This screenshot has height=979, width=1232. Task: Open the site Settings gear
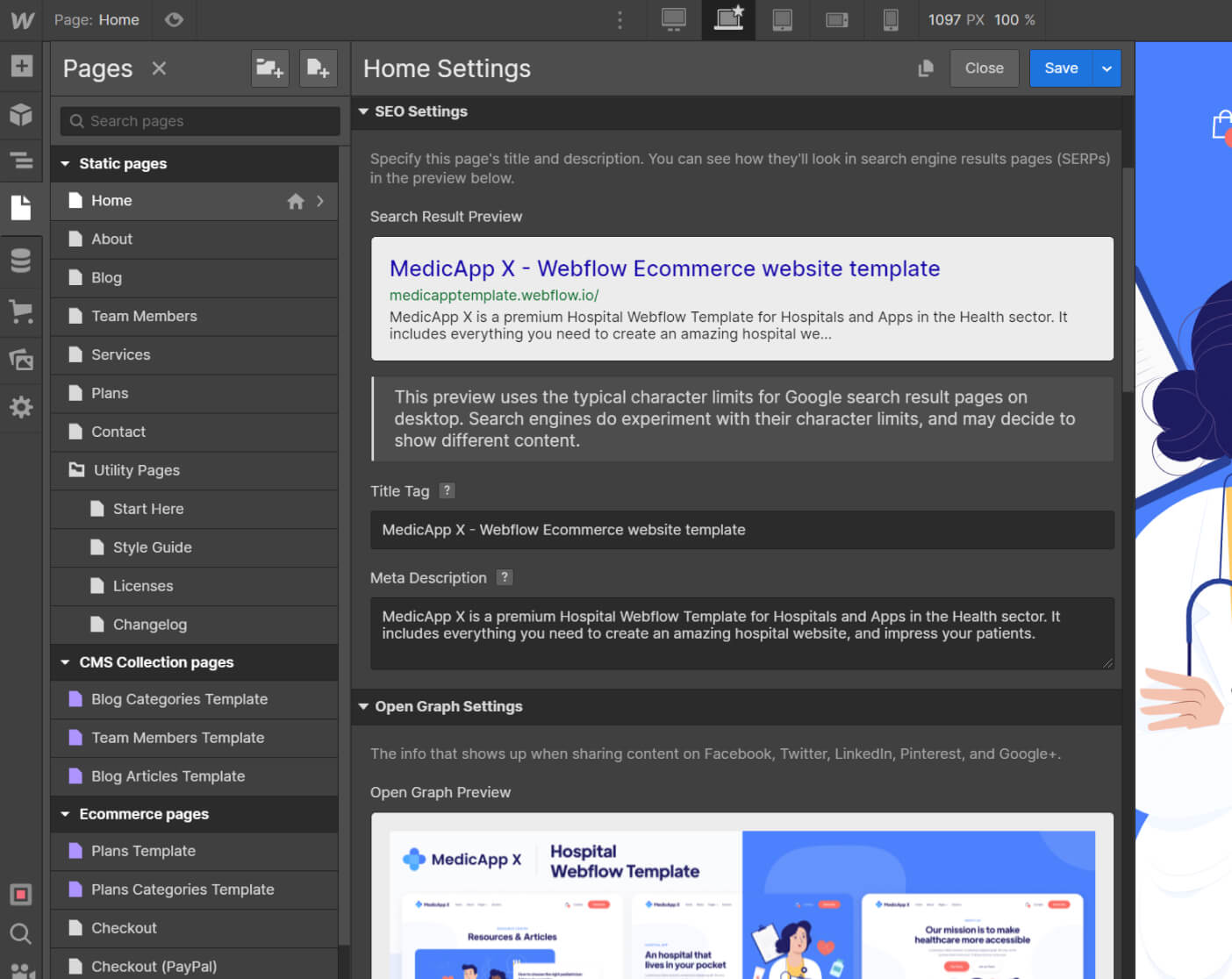[21, 407]
